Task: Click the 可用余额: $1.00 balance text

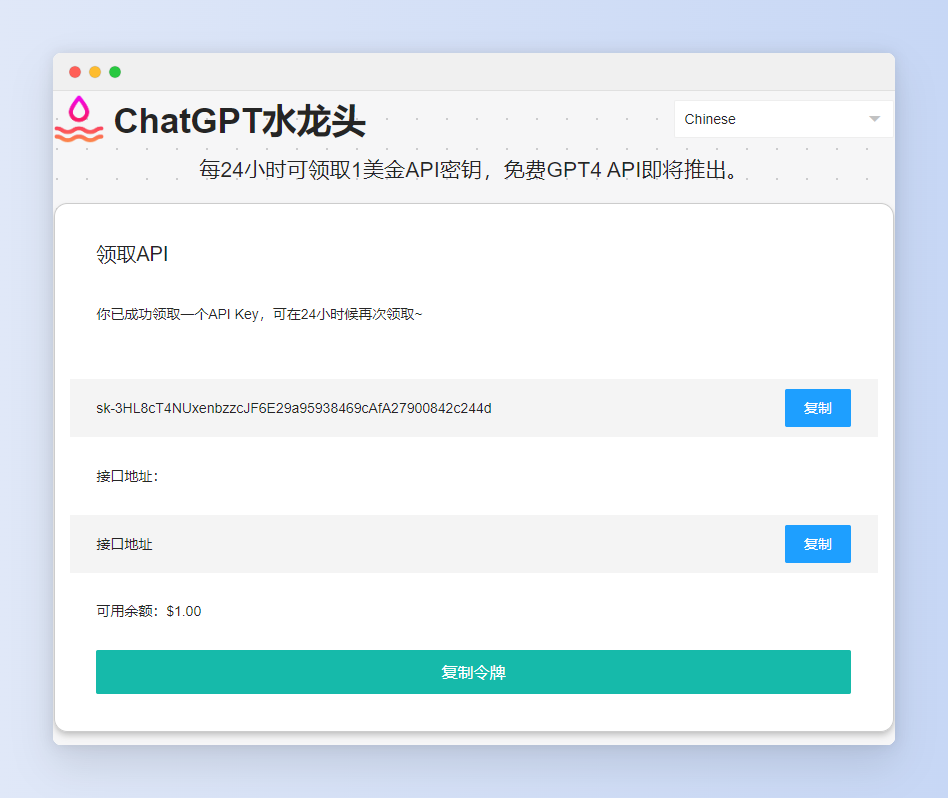Action: click(149, 611)
